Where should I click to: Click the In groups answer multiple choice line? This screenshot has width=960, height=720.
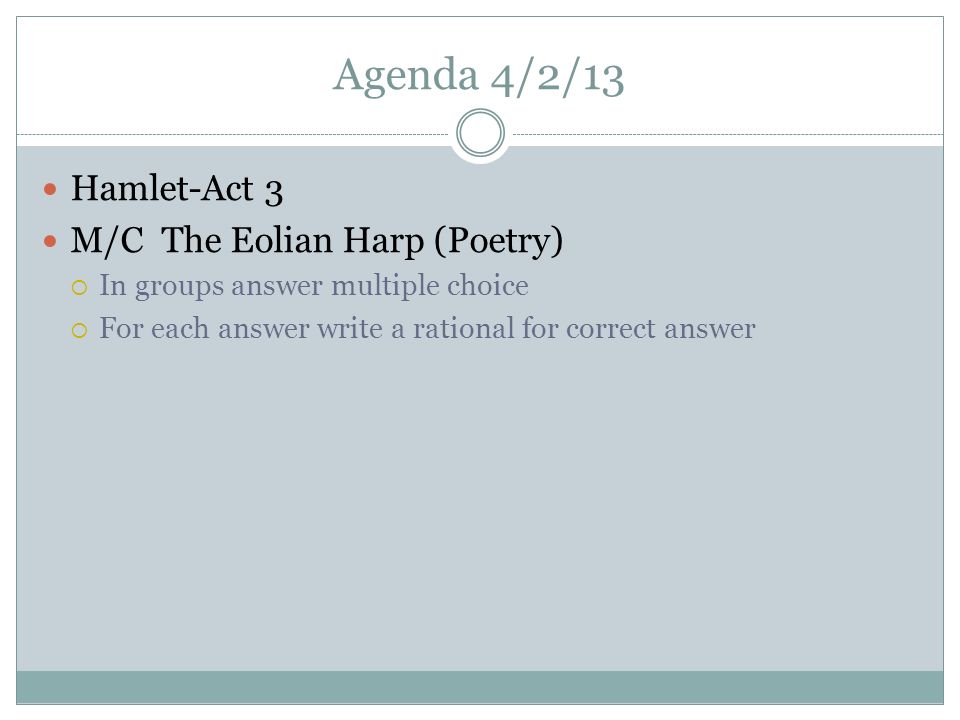click(313, 286)
